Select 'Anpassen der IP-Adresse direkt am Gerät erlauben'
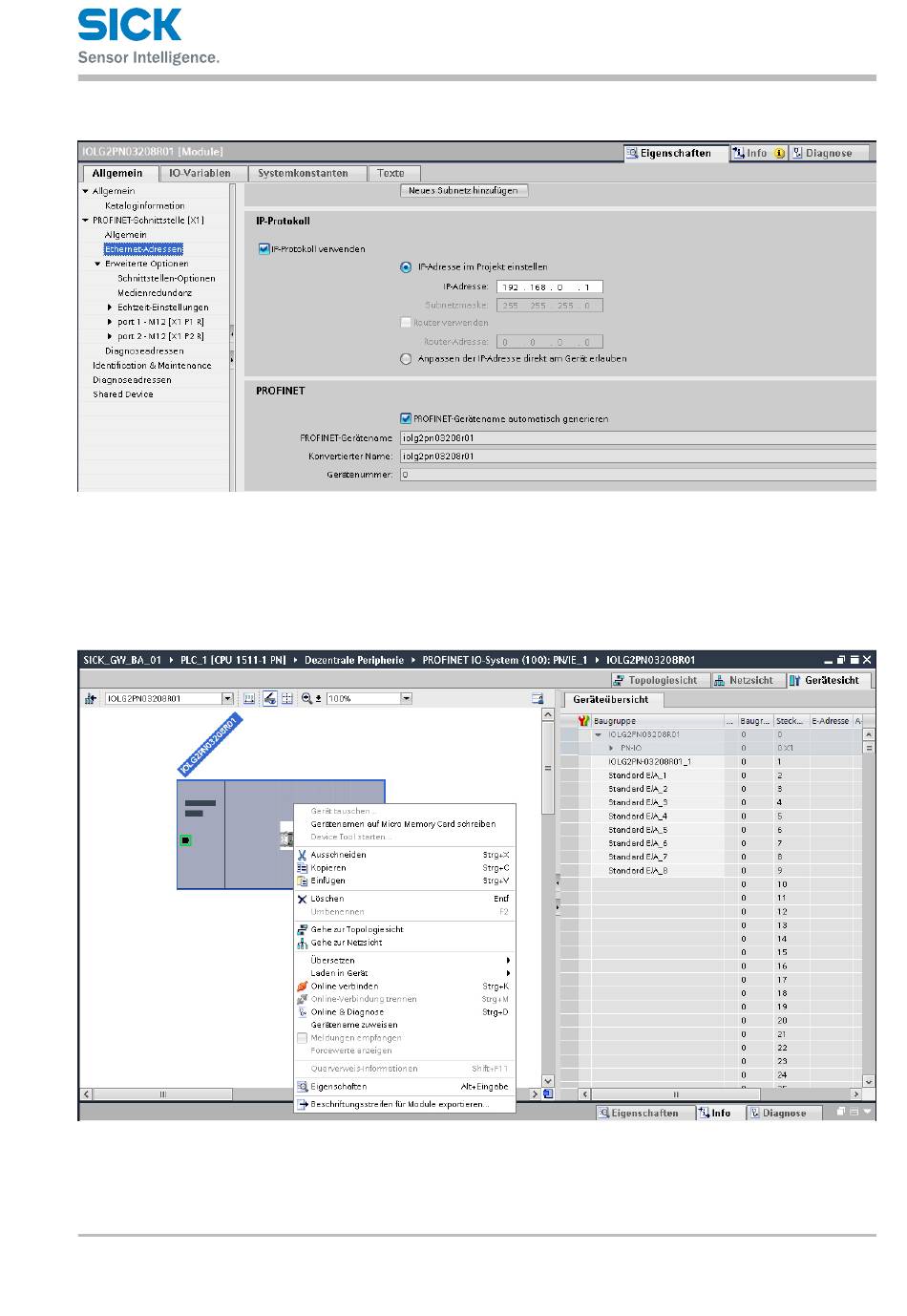The height and width of the screenshot is (1316, 907). click(x=406, y=359)
